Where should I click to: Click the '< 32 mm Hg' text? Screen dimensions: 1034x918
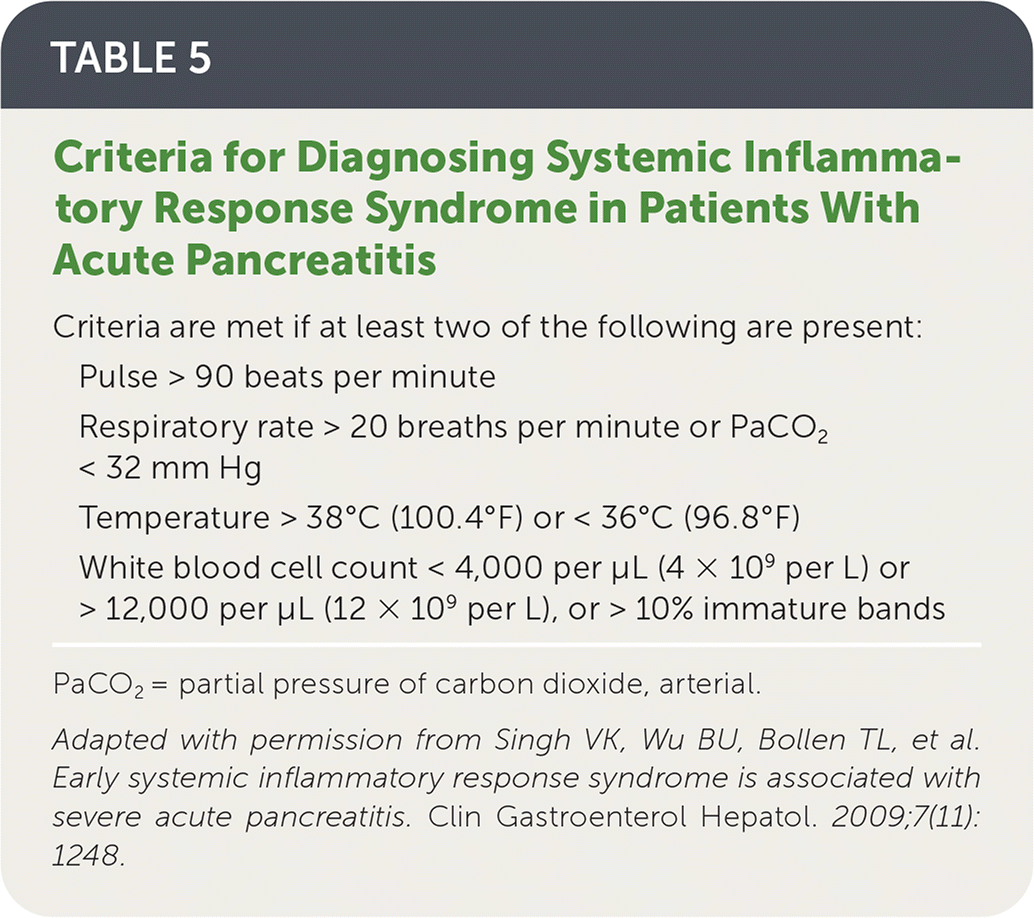coord(170,469)
